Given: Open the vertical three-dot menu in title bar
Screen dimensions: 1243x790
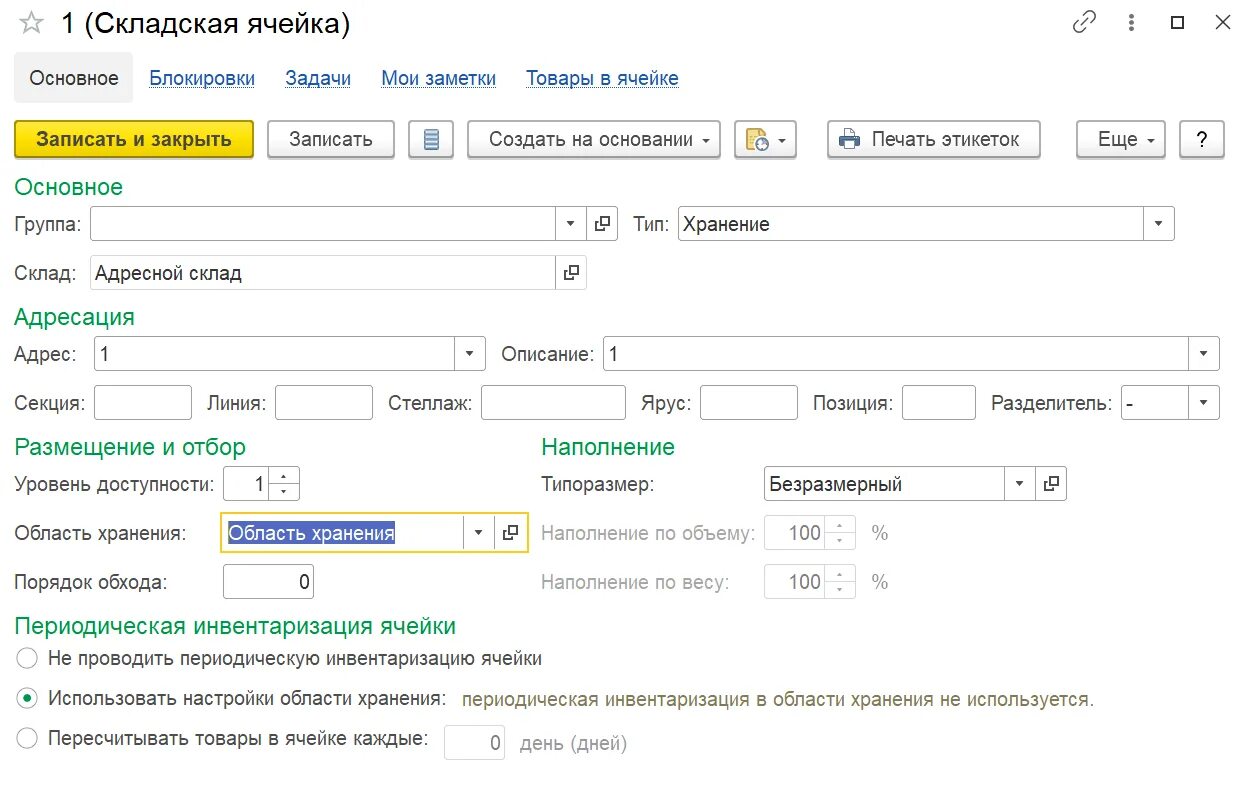Looking at the screenshot, I should pos(1131,23).
